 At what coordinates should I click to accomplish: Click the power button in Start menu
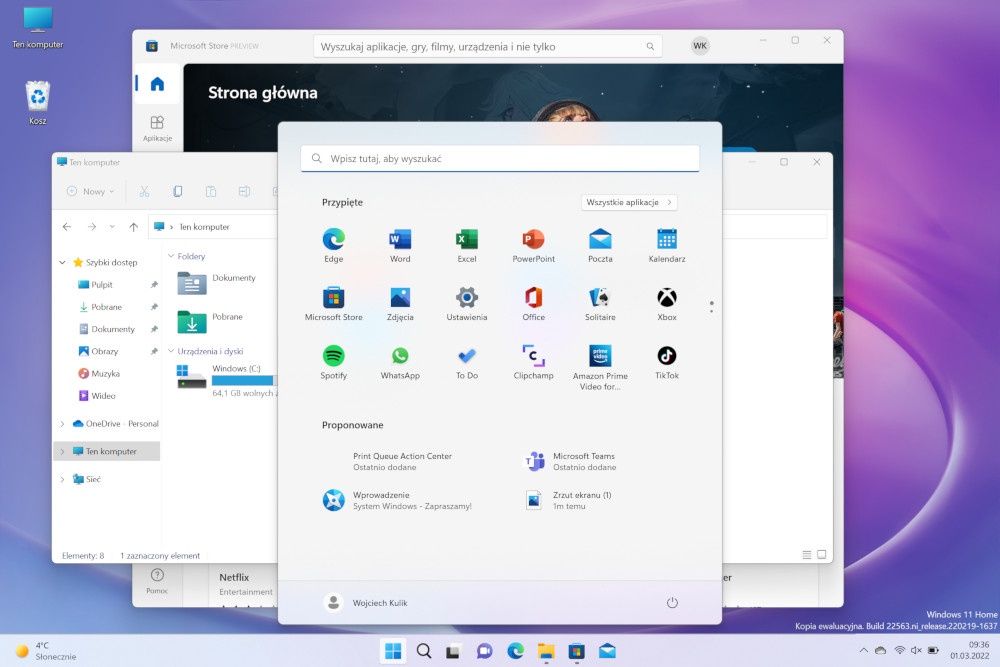[672, 603]
